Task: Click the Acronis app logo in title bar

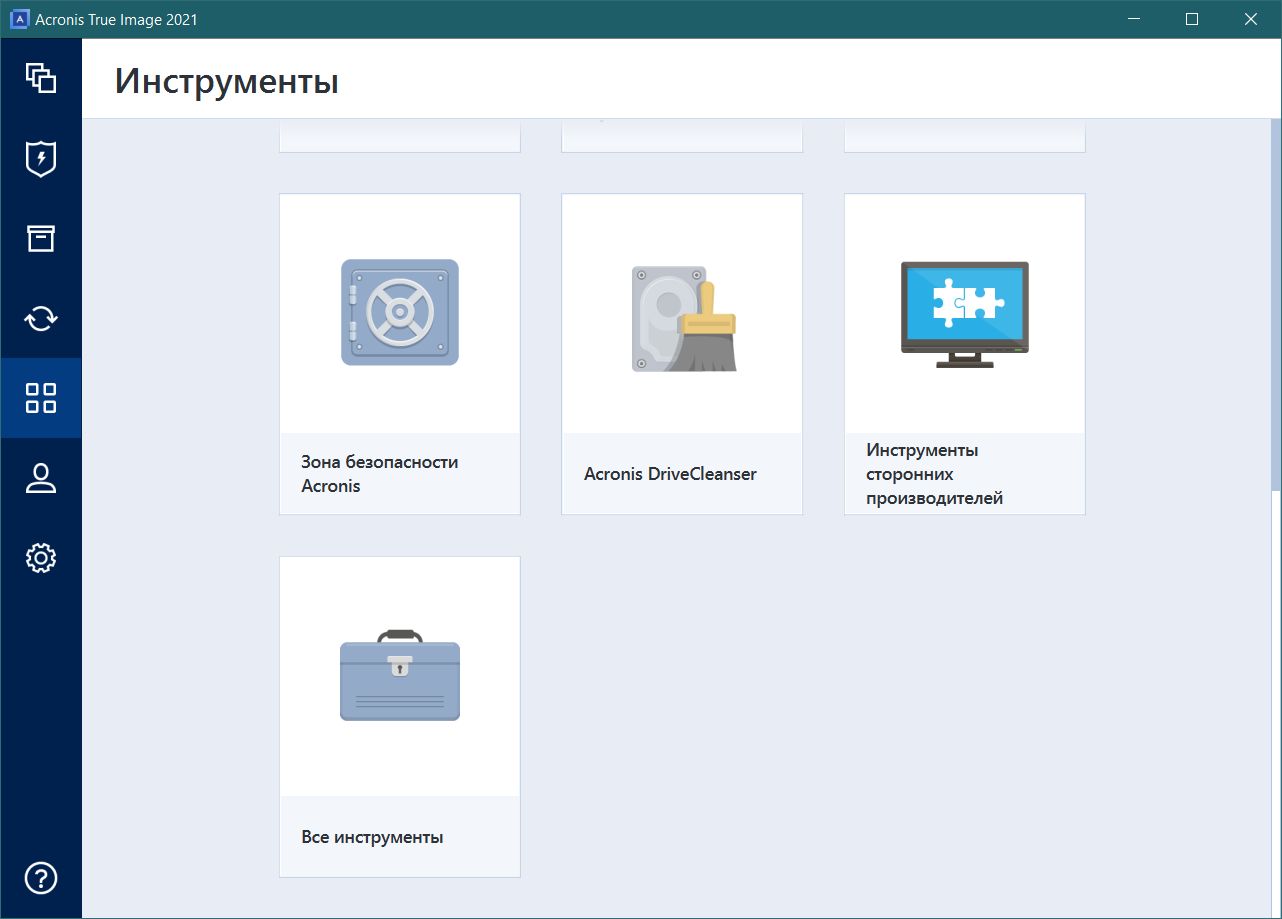Action: point(19,19)
